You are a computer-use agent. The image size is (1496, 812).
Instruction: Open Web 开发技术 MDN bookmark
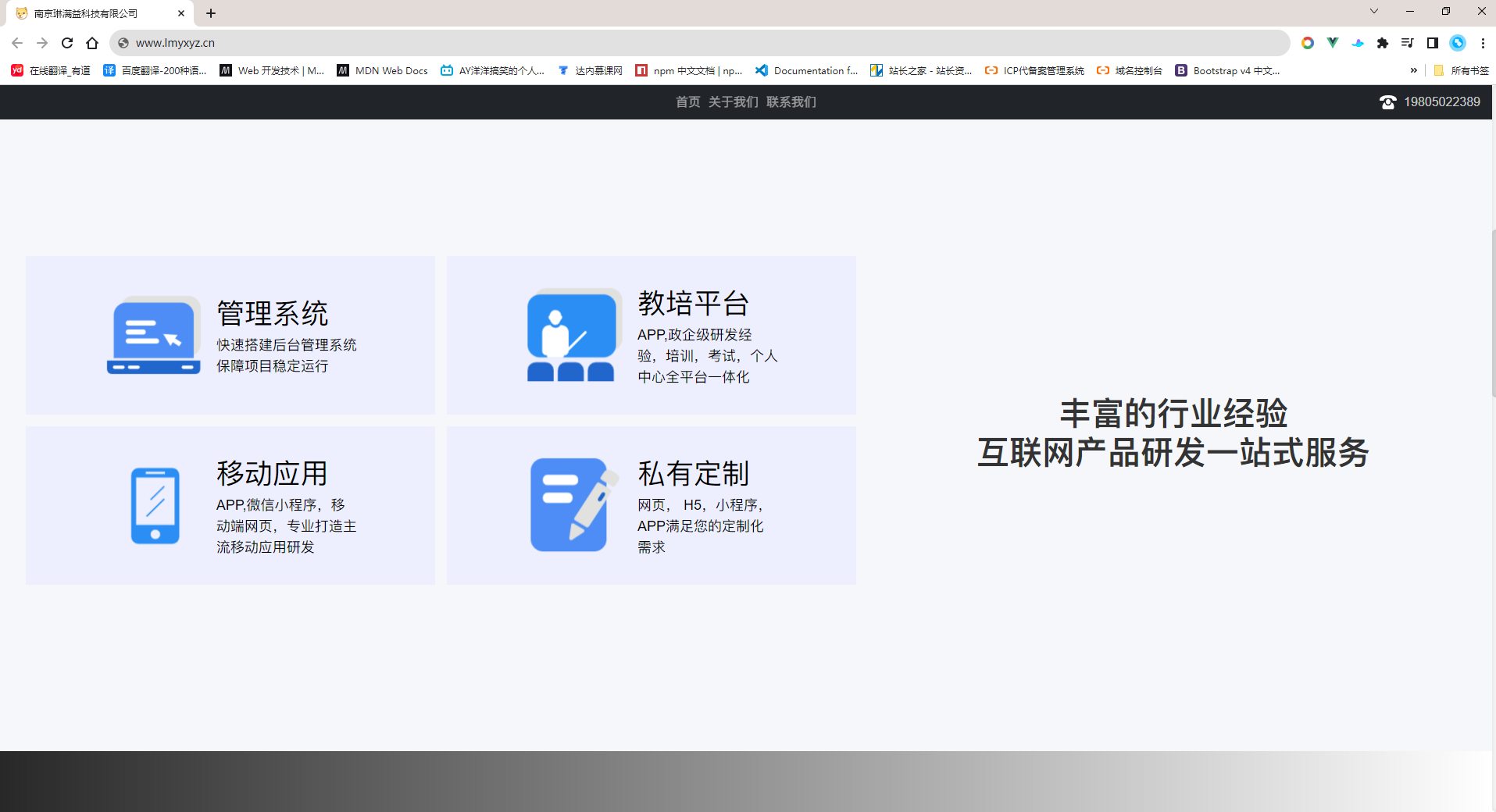(272, 70)
